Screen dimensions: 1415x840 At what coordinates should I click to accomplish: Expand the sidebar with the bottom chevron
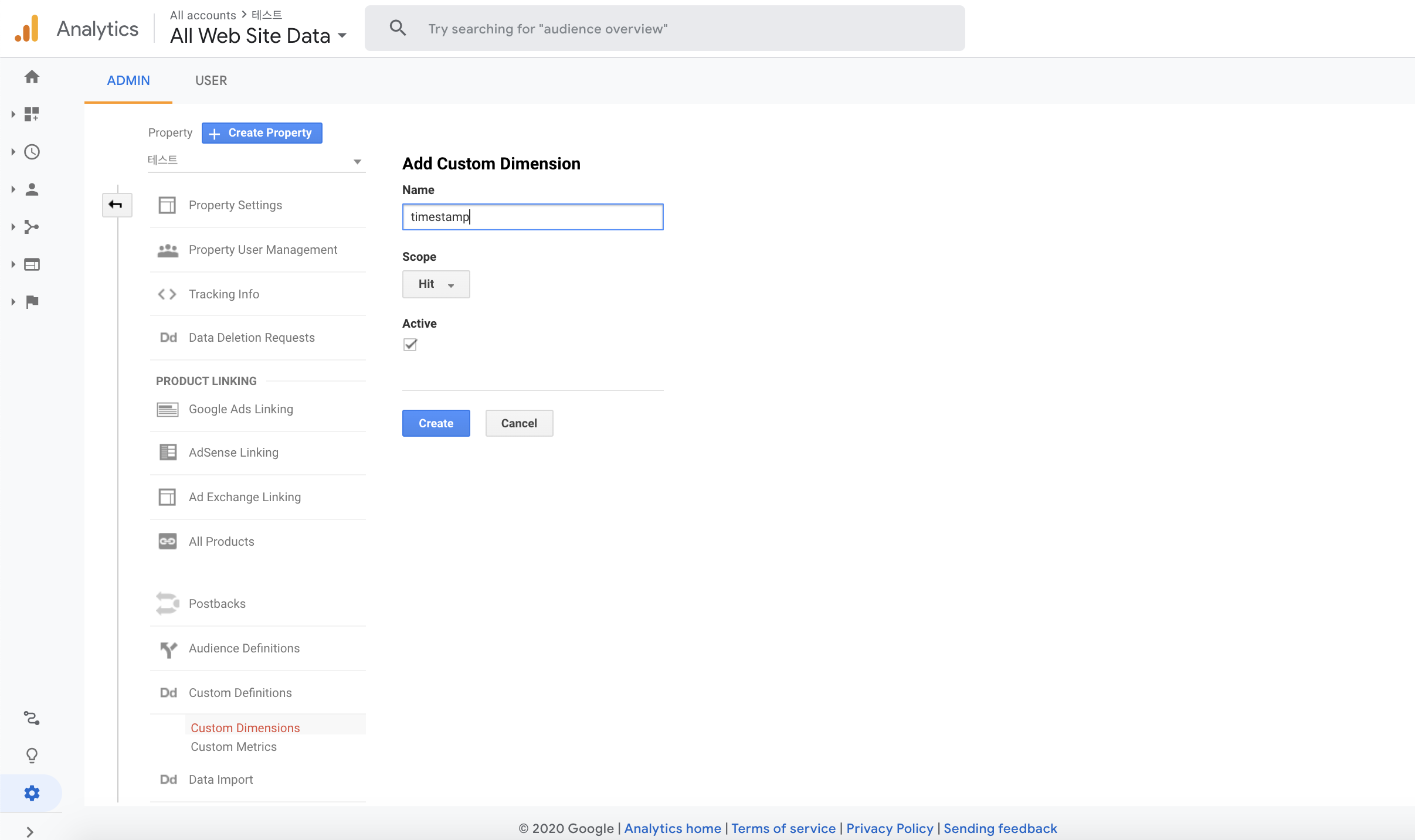coord(30,832)
